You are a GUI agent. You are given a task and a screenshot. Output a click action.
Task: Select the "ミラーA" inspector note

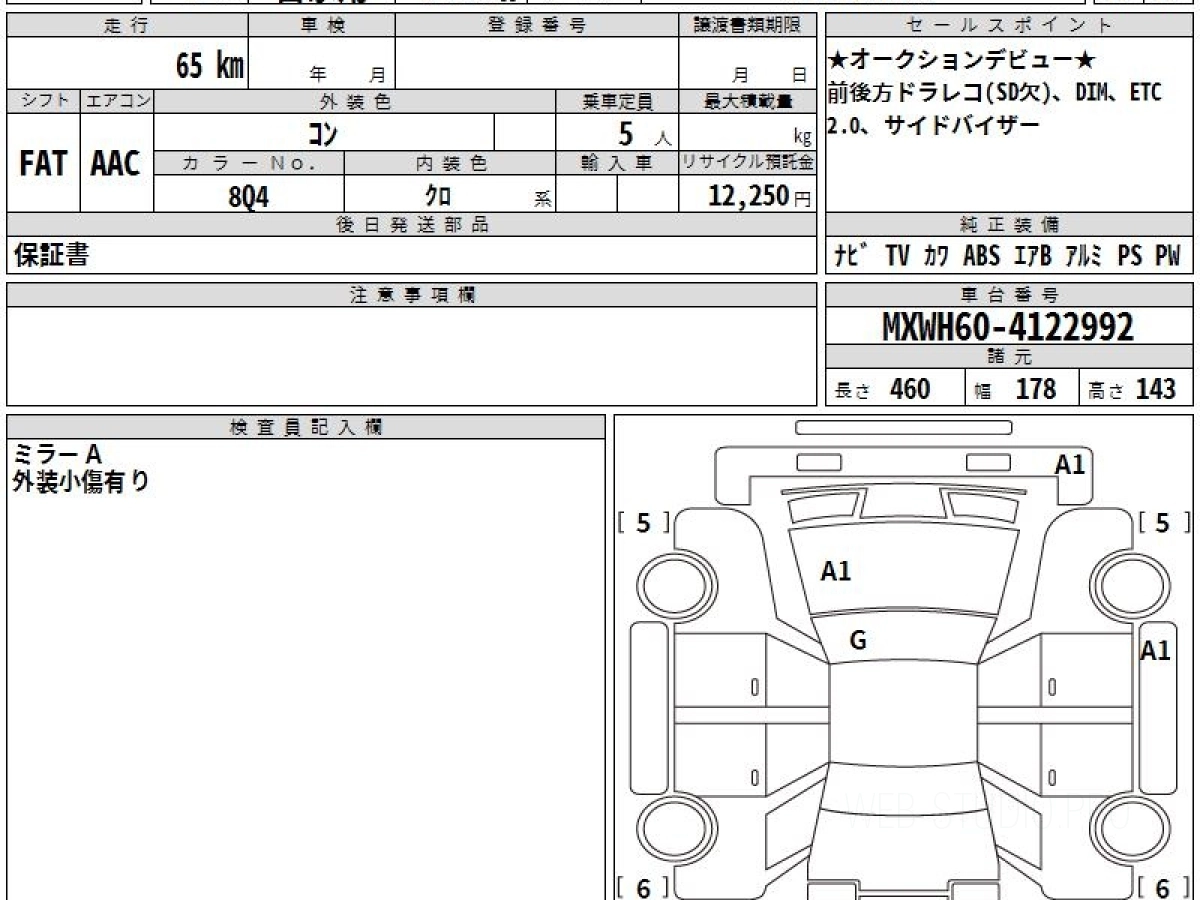tap(58, 455)
